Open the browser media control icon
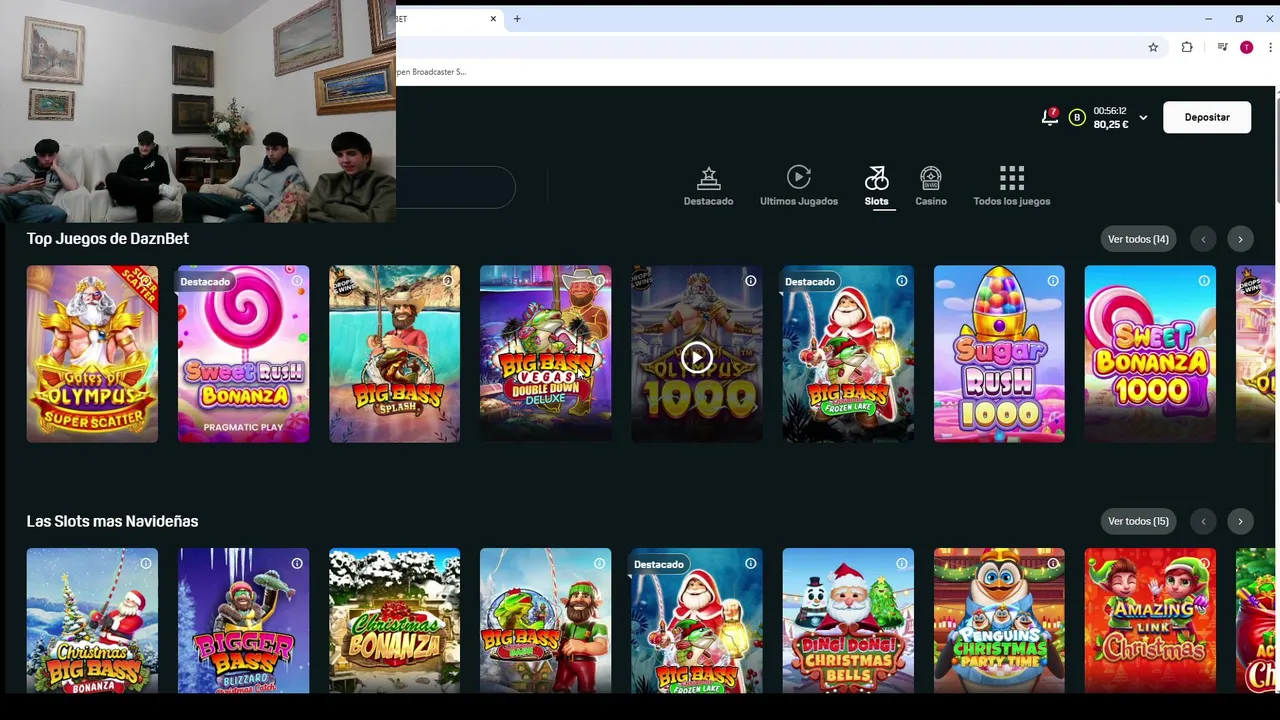This screenshot has width=1280, height=720. tap(1222, 47)
